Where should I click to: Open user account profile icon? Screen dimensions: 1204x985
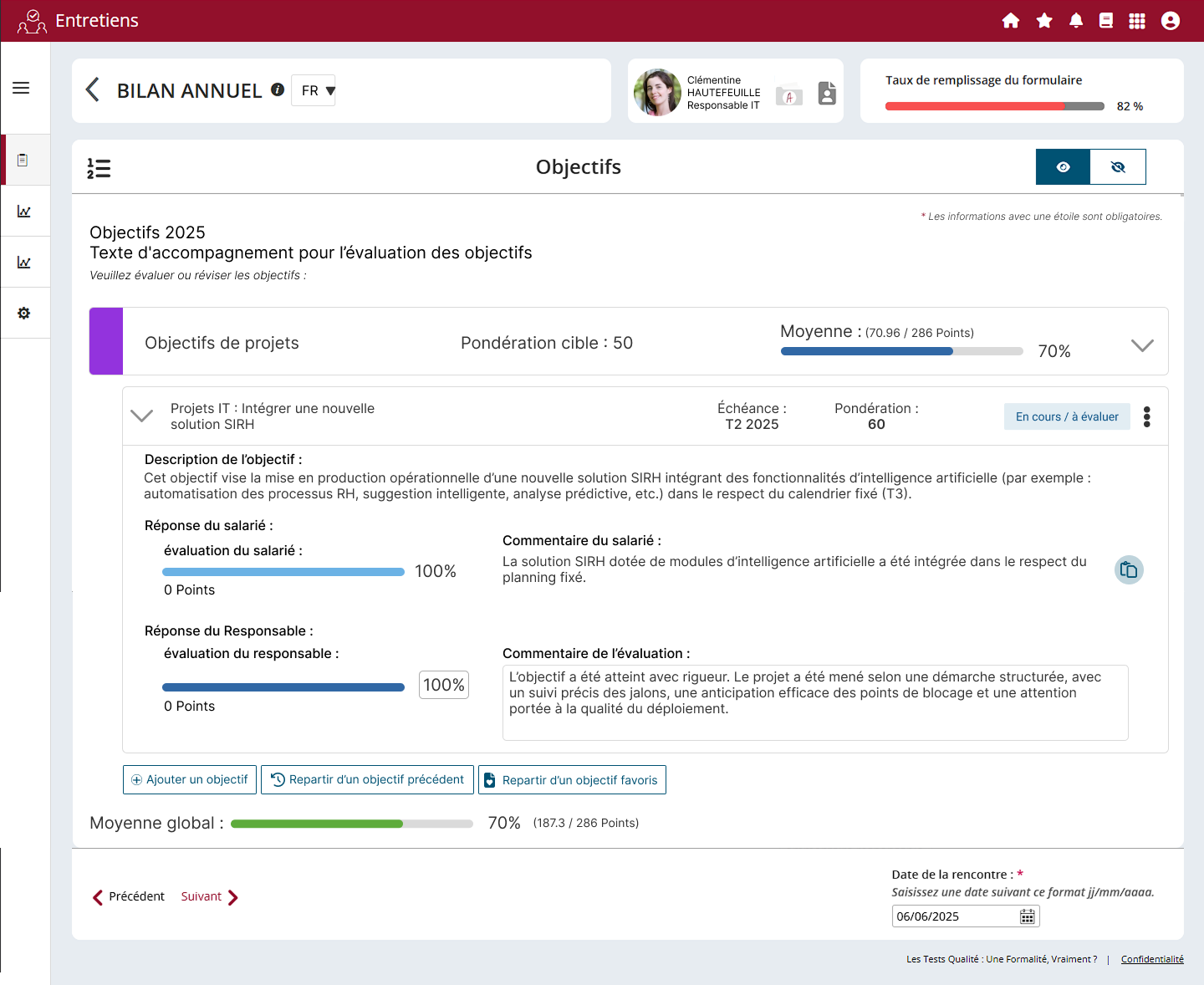click(x=1171, y=21)
